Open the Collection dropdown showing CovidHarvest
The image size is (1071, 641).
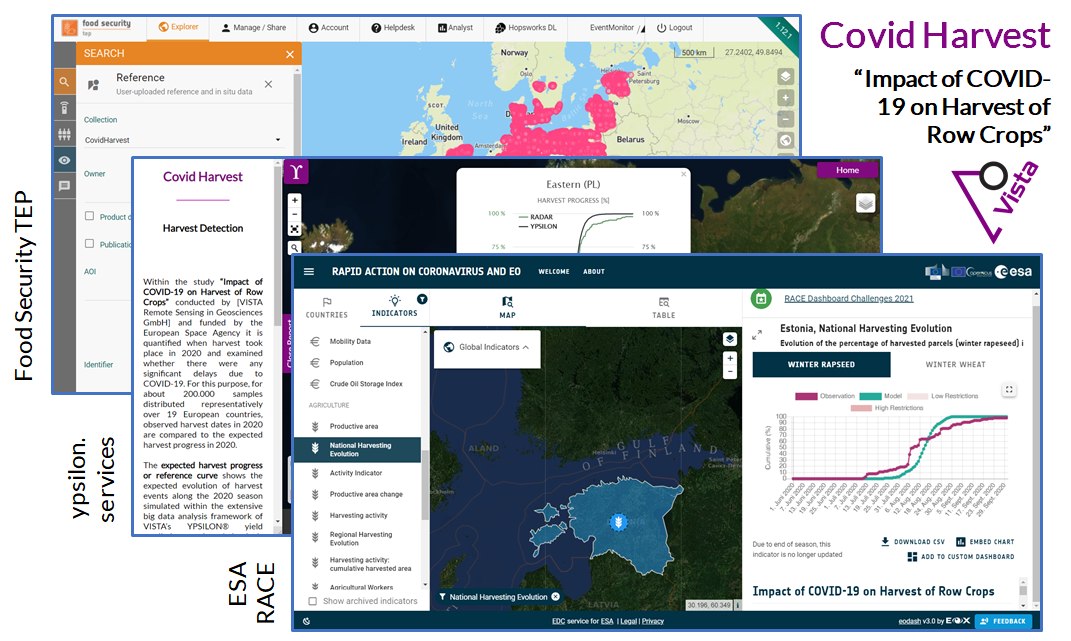[x=279, y=140]
